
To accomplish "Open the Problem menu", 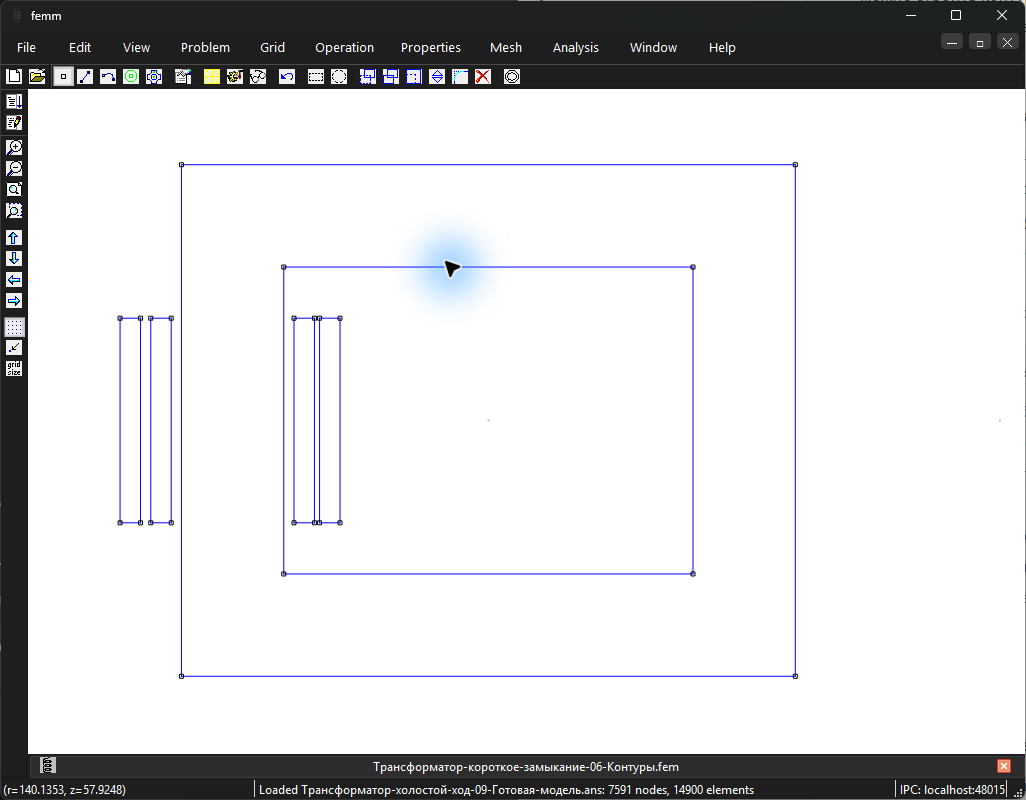I will pyautogui.click(x=205, y=48).
